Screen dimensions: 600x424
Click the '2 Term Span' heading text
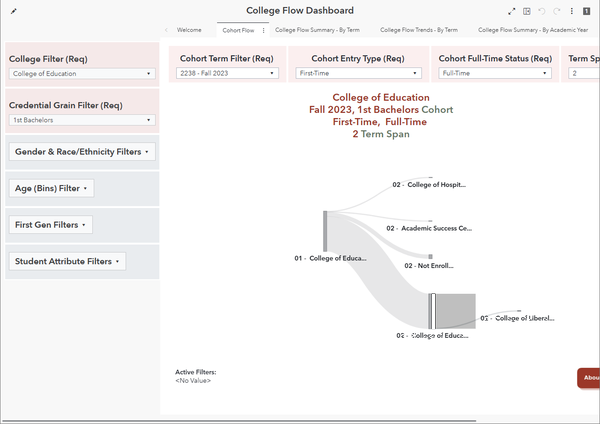[381, 134]
